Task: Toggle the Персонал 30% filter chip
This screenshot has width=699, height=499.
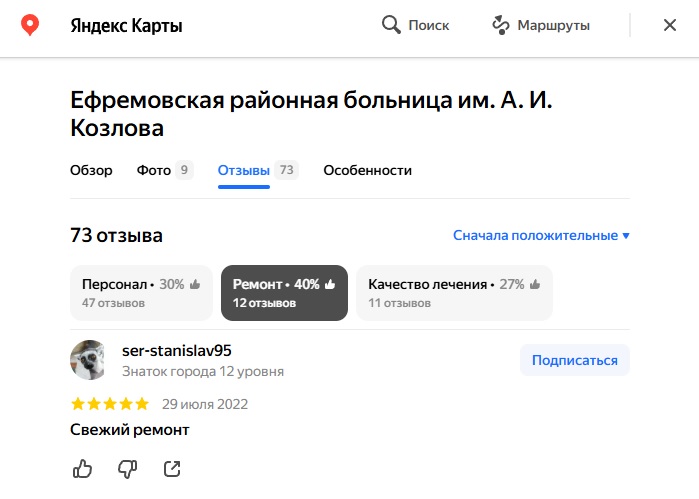Action: point(141,293)
